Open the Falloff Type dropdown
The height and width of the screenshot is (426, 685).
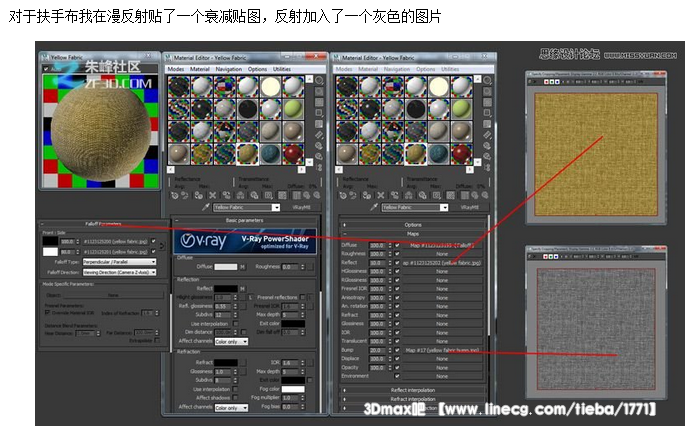(119, 262)
